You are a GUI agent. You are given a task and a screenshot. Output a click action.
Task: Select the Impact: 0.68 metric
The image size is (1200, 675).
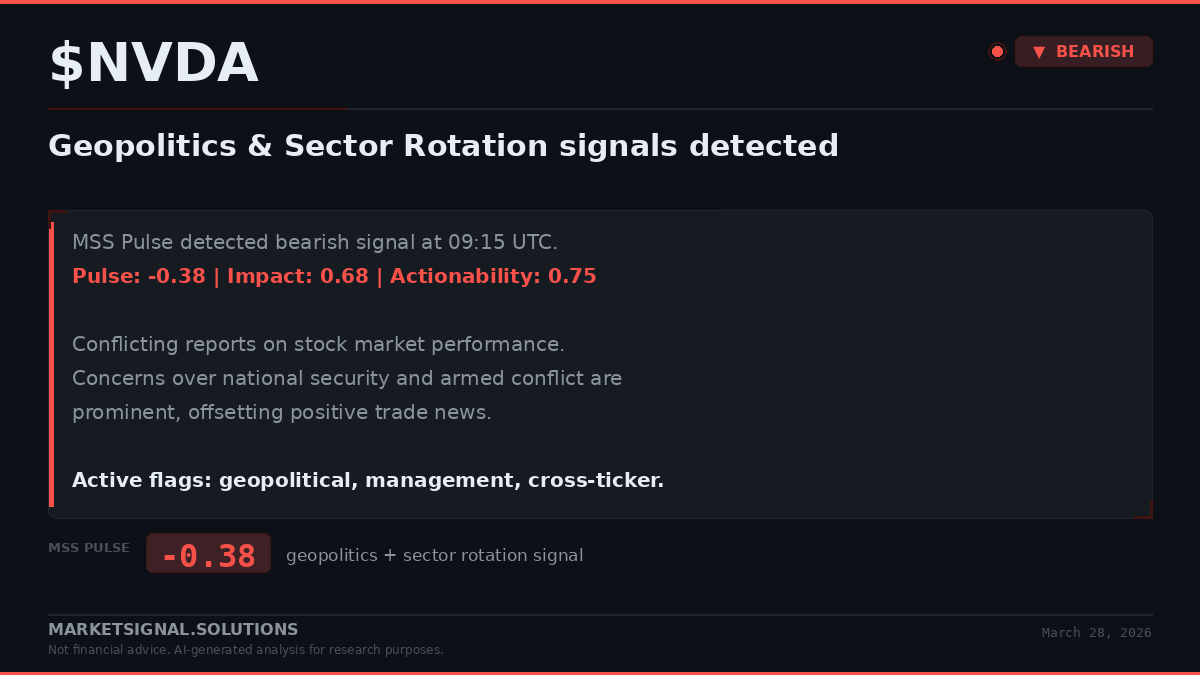pos(297,276)
